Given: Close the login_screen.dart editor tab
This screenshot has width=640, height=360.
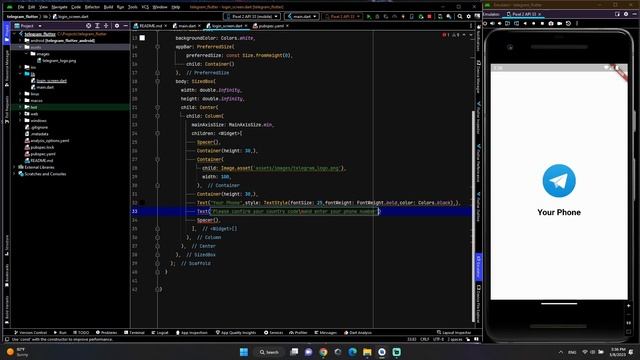Looking at the screenshot, I should click(246, 26).
